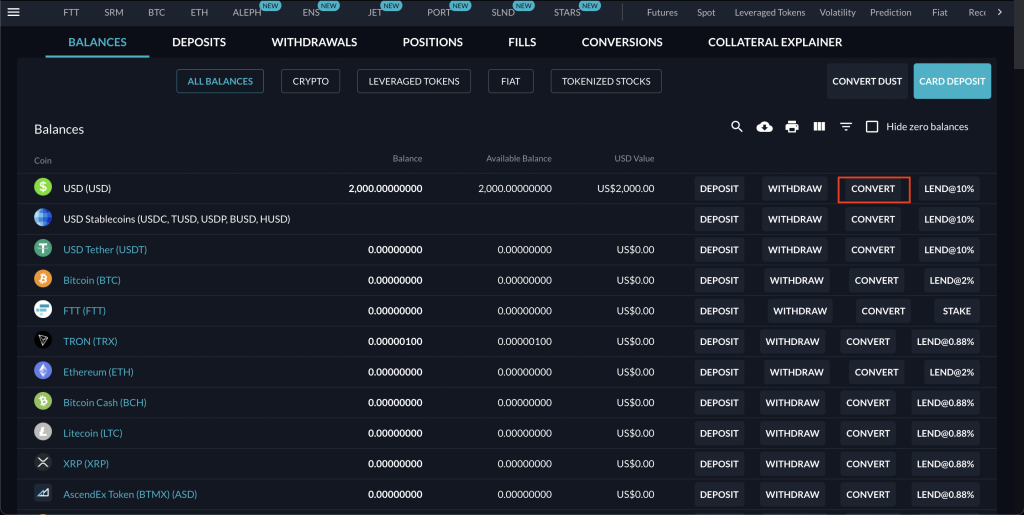Viewport: 1024px width, 515px height.
Task: Click the page vertical scrollbar
Action: pyautogui.click(x=1018, y=34)
